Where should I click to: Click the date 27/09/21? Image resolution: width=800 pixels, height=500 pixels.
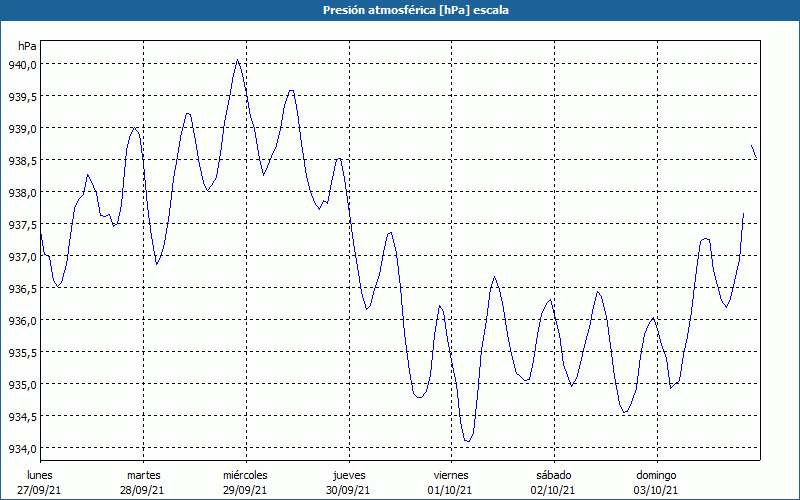[39, 490]
